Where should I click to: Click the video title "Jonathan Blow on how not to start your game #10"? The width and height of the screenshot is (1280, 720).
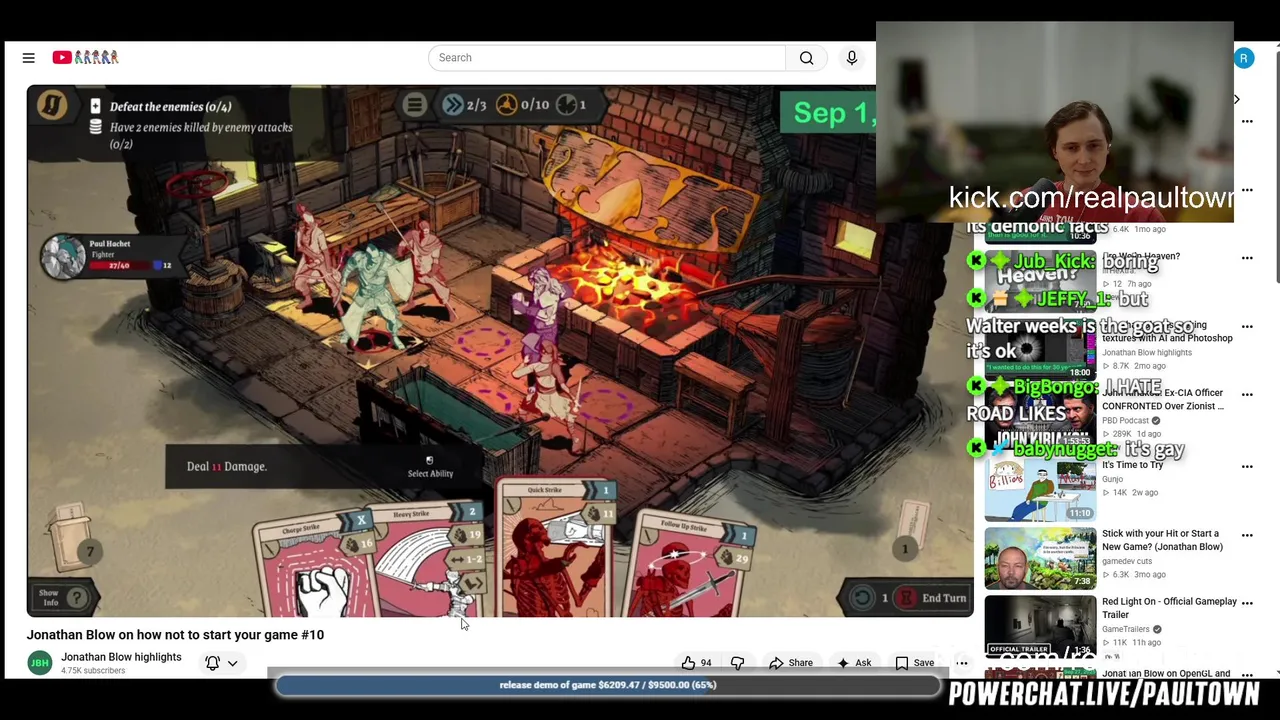[175, 635]
